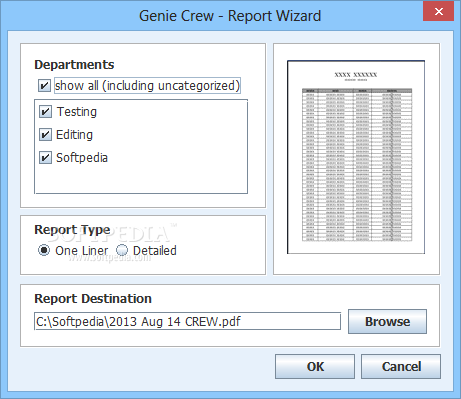
Task: Uncheck the Testing department
Action: (45, 112)
